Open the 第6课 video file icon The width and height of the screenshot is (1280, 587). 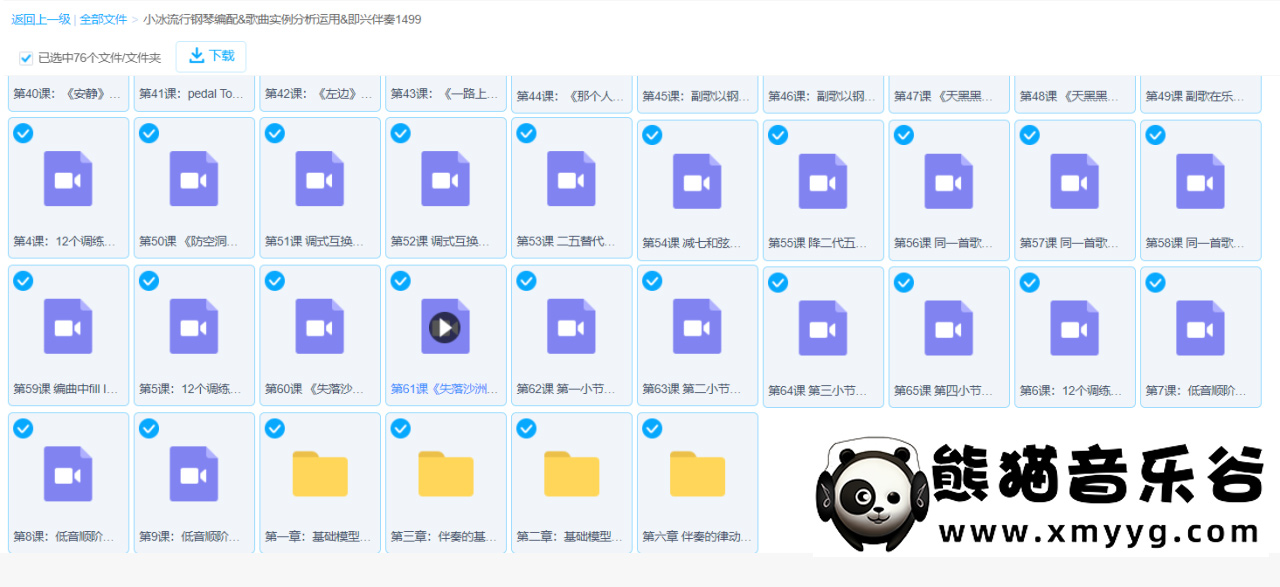[1076, 329]
